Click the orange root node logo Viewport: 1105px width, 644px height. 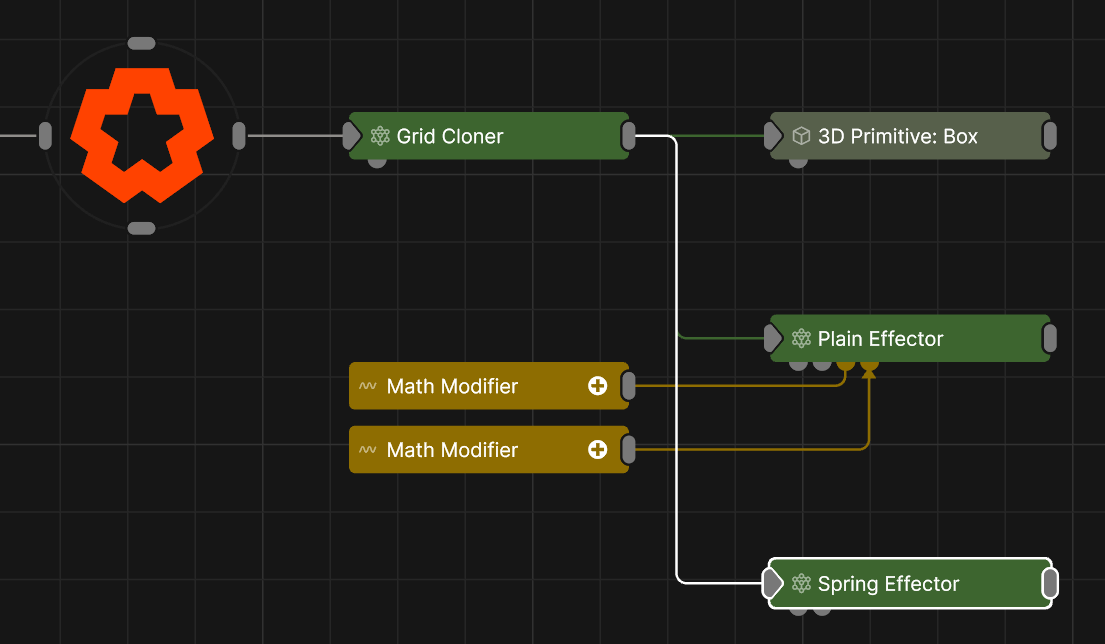coord(142,135)
